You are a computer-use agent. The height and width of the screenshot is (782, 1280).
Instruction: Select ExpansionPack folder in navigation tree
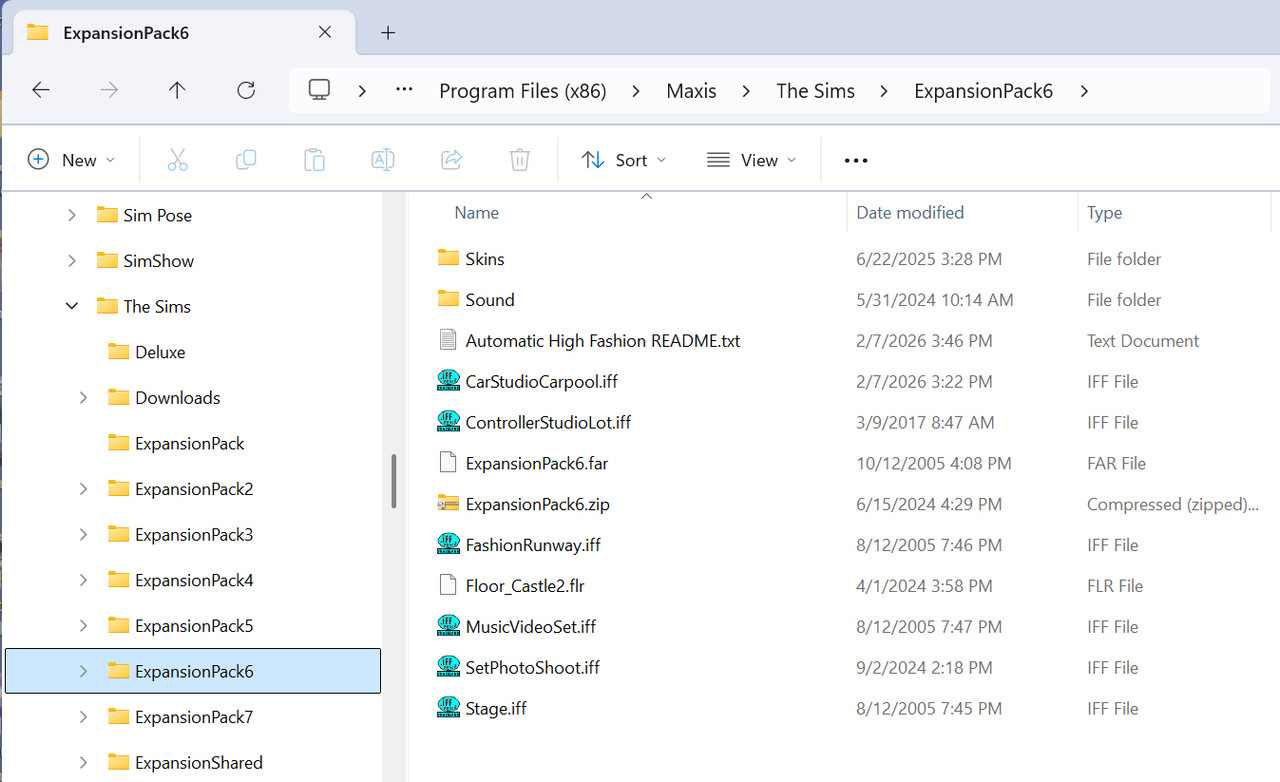click(190, 443)
